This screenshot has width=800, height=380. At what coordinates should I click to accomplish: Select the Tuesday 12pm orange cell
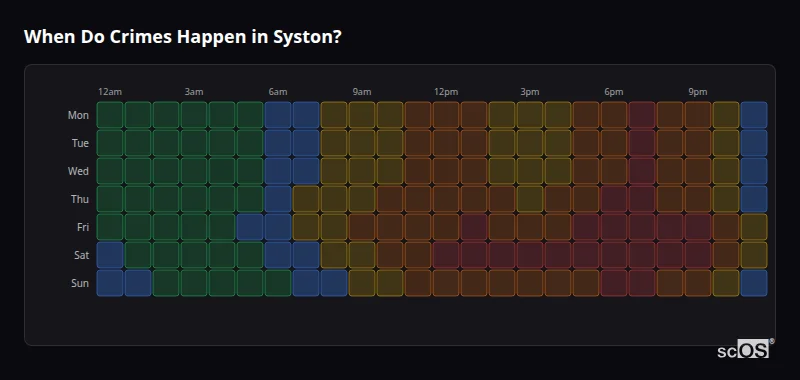[446, 143]
